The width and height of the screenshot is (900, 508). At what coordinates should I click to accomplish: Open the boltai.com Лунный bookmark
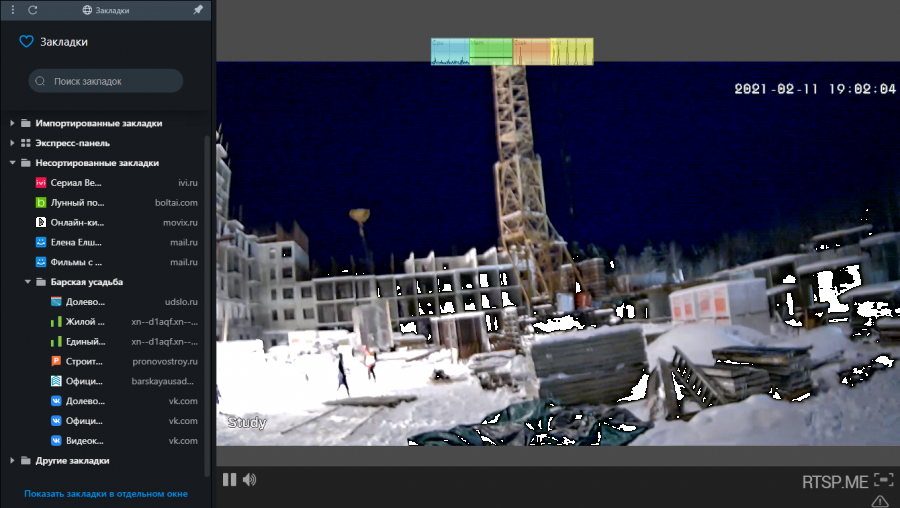click(x=78, y=203)
